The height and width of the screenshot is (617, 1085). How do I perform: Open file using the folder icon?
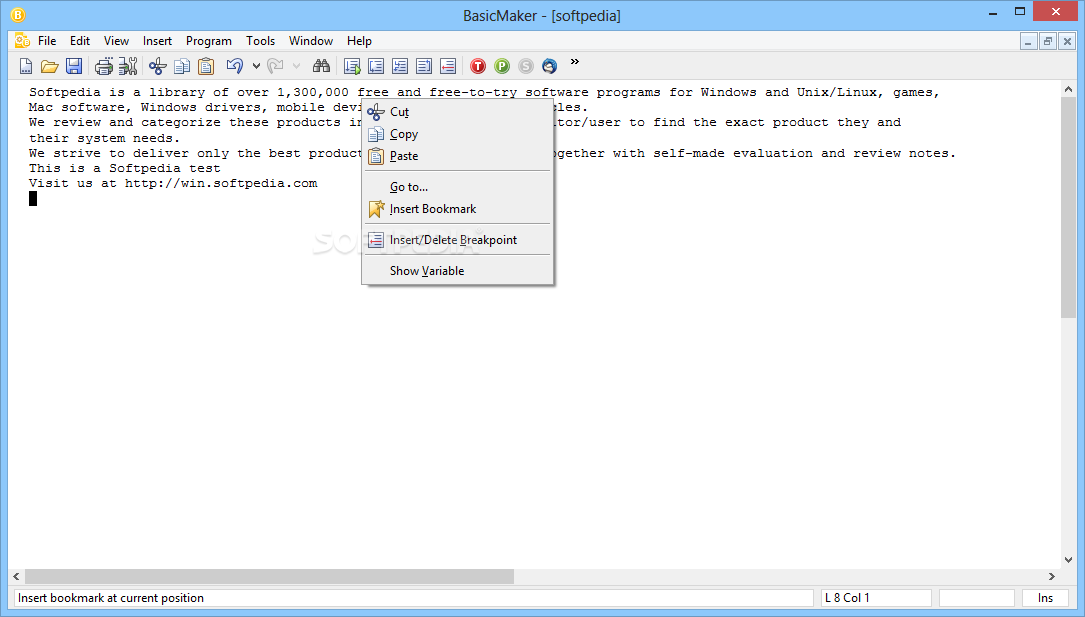point(49,66)
